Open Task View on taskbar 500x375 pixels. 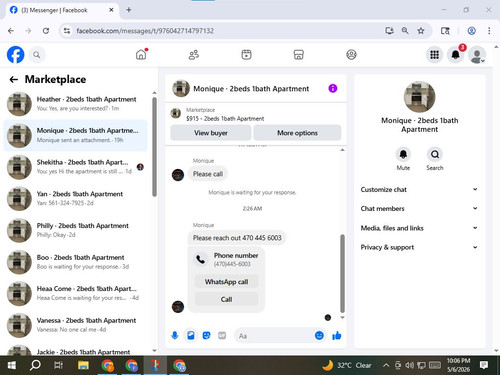pyautogui.click(x=59, y=365)
